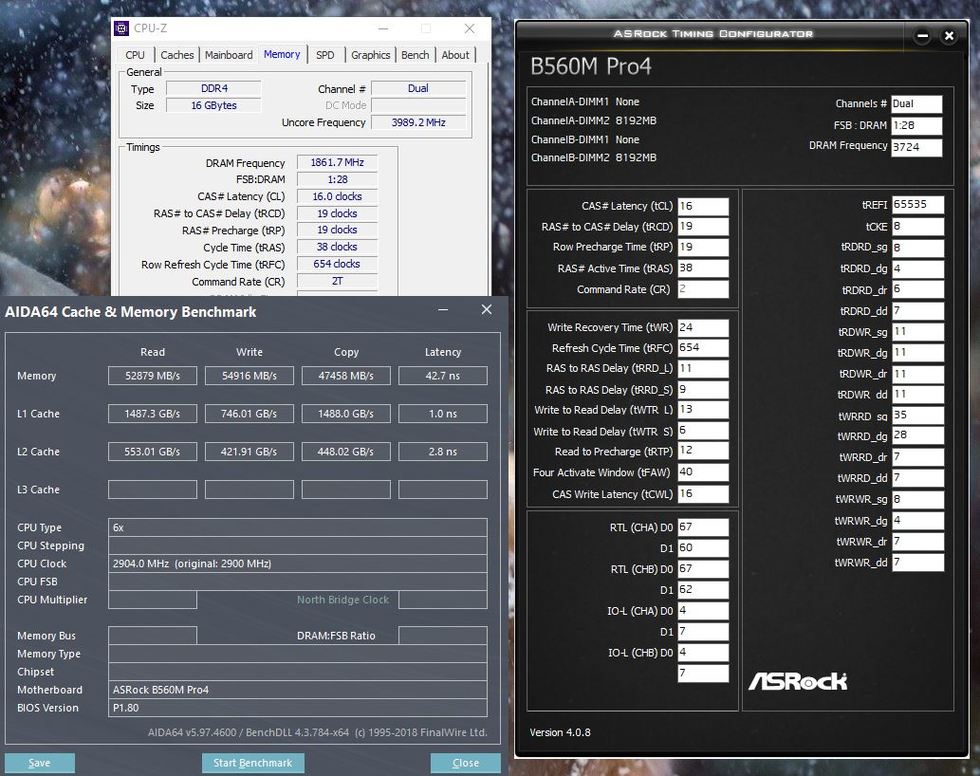Minimize the AIDA64 benchmark window
This screenshot has height=776, width=980.
point(443,311)
